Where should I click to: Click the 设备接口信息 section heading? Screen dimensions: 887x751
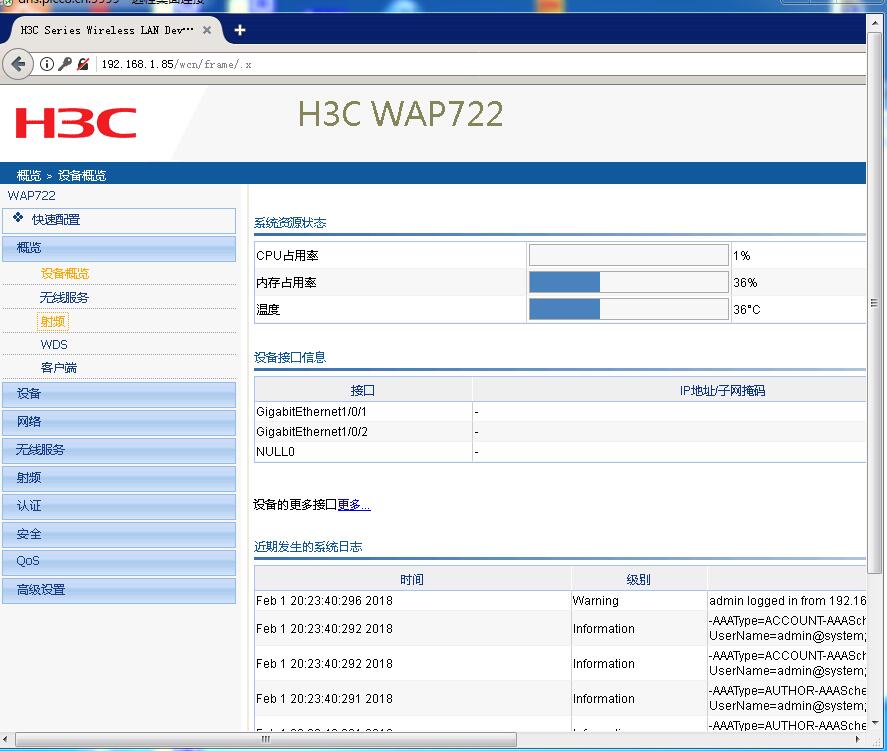click(x=290, y=357)
